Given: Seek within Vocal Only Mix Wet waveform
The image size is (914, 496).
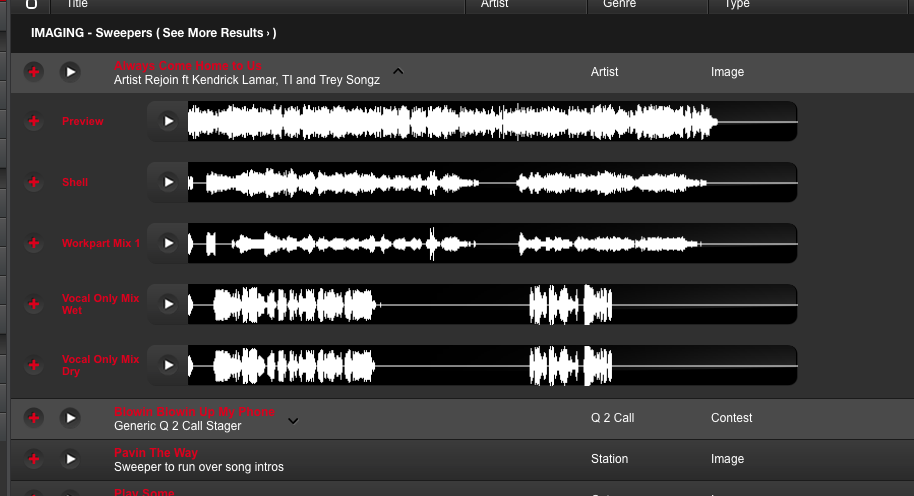Looking at the screenshot, I should (493, 304).
